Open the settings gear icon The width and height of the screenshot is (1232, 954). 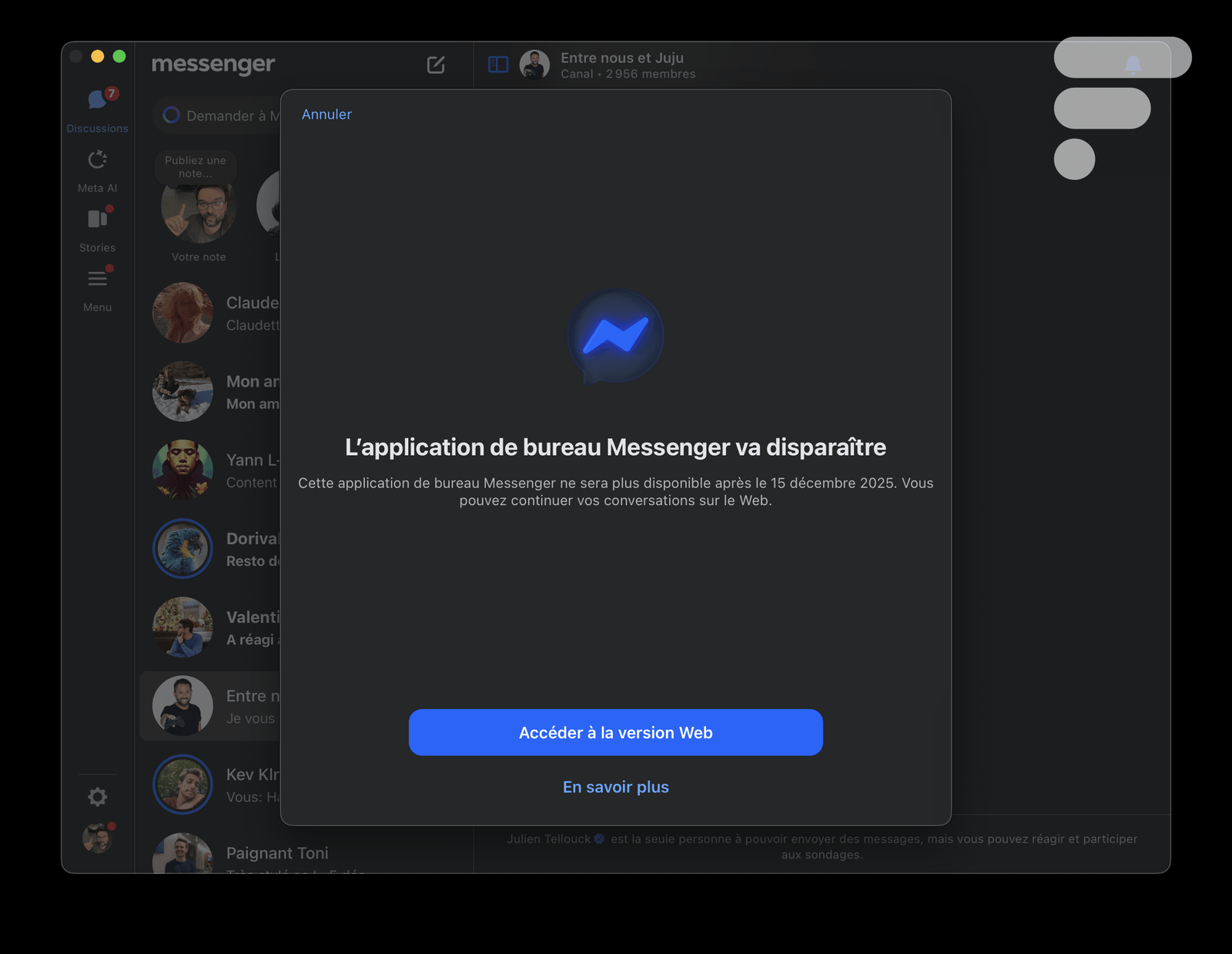point(97,797)
